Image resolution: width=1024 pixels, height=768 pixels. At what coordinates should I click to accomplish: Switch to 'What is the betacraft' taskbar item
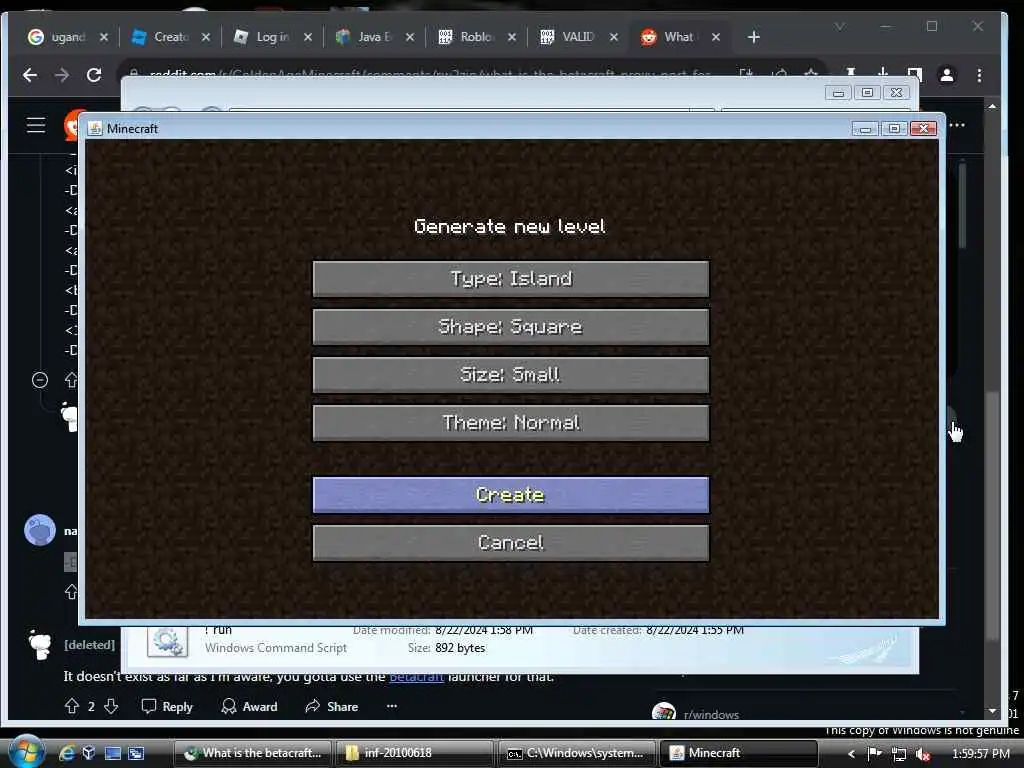[x=253, y=753]
